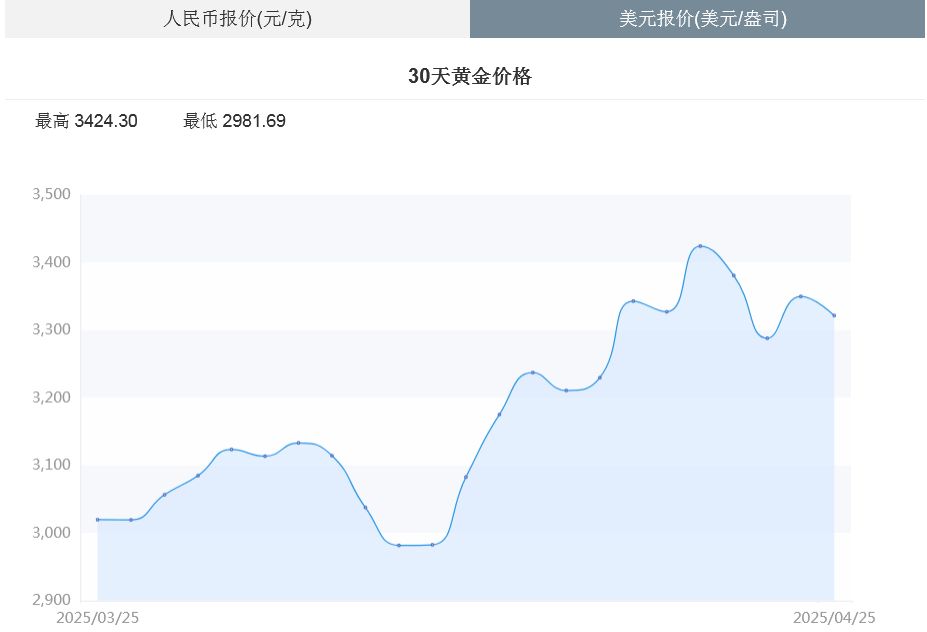
Task: Click the 2025/03/25 x-axis date label
Action: (98, 618)
